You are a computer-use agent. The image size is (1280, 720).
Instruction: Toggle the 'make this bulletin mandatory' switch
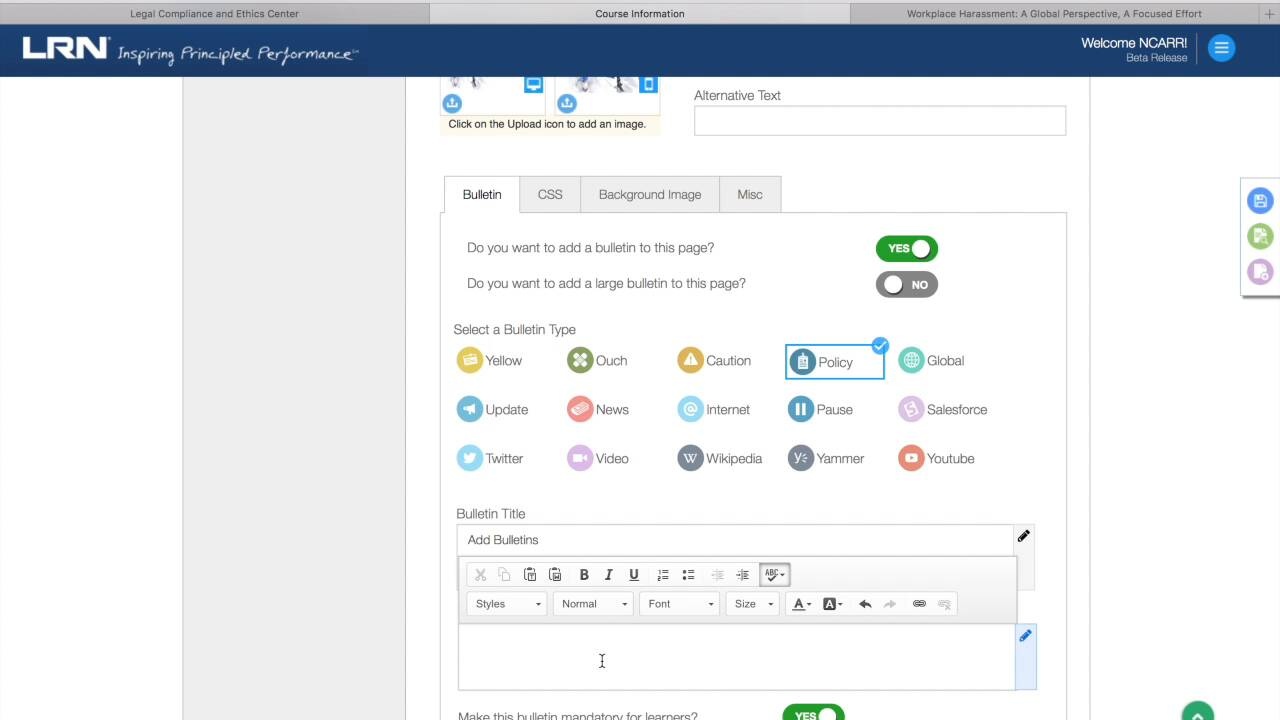(x=813, y=713)
